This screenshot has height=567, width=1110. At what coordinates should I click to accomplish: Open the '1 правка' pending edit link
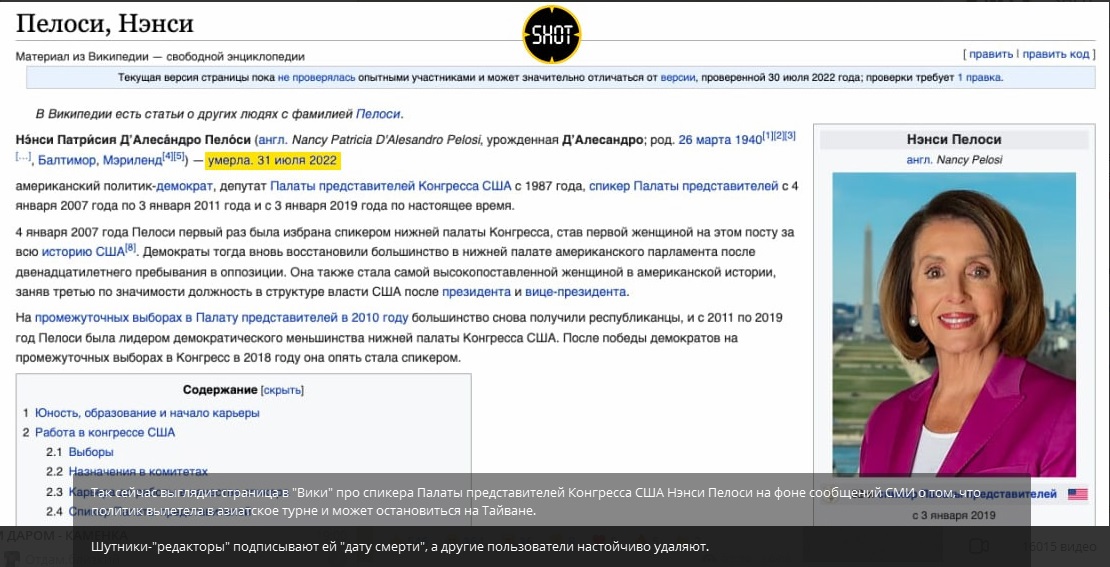pyautogui.click(x=980, y=78)
